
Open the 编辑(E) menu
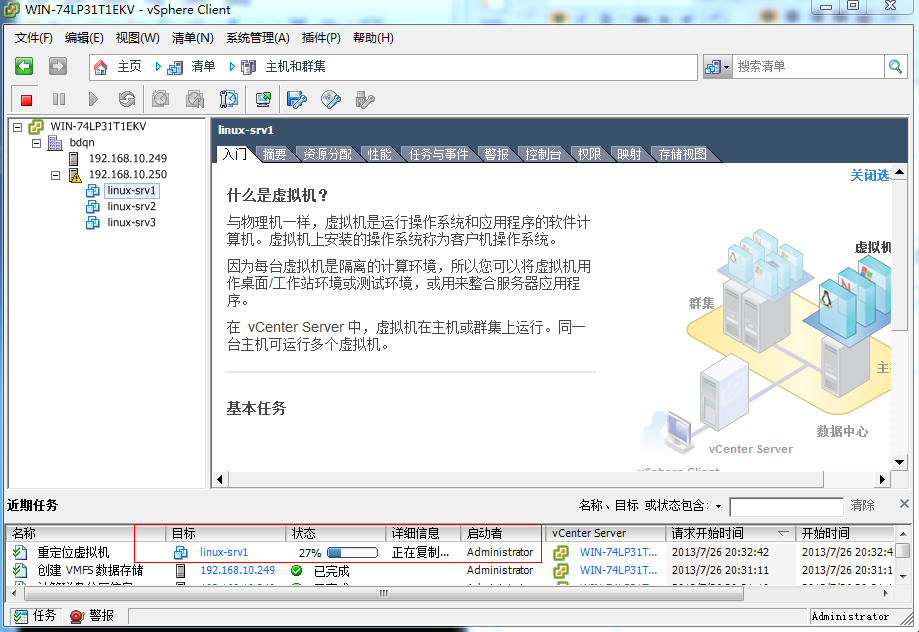84,38
